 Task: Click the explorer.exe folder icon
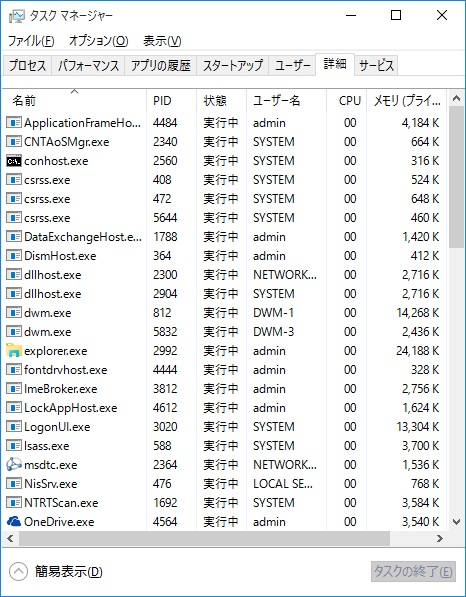coord(14,351)
